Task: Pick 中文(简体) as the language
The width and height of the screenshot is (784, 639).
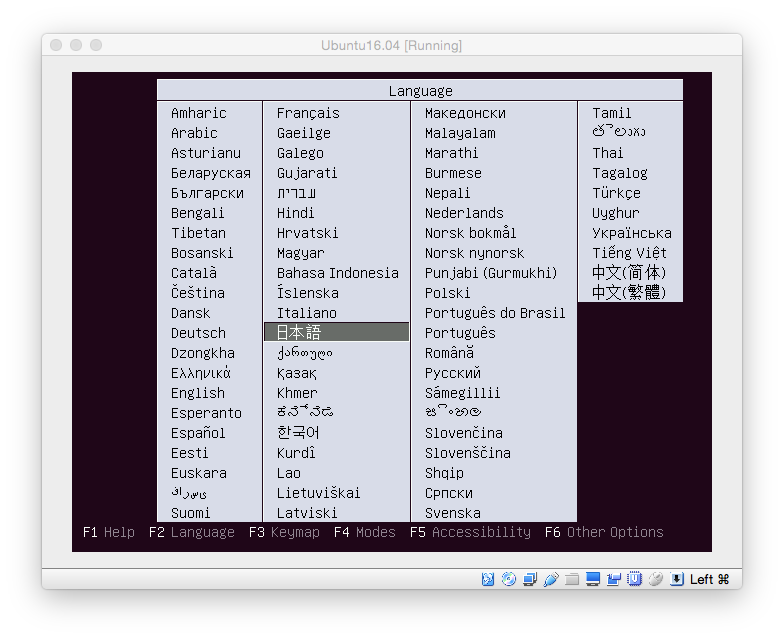Action: tap(629, 272)
